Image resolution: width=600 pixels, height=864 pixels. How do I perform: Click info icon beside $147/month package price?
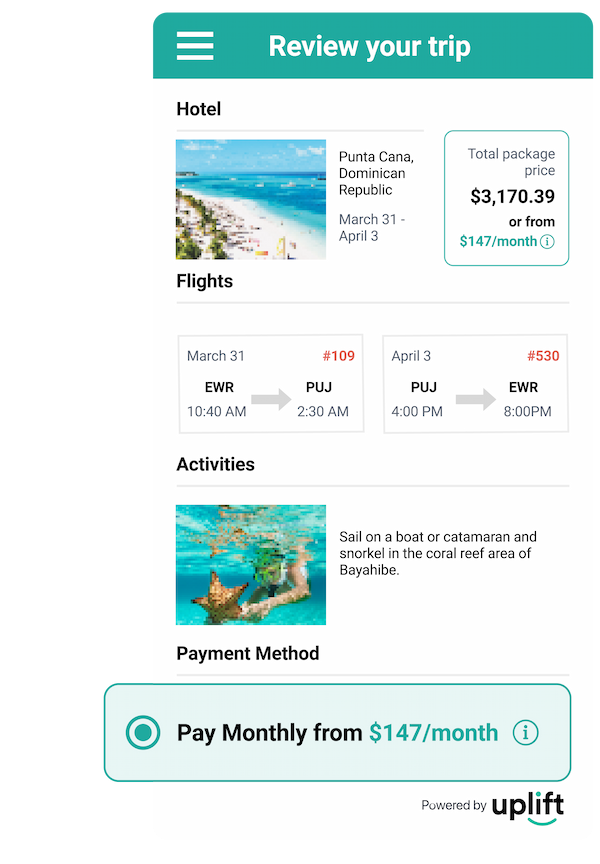tap(547, 241)
